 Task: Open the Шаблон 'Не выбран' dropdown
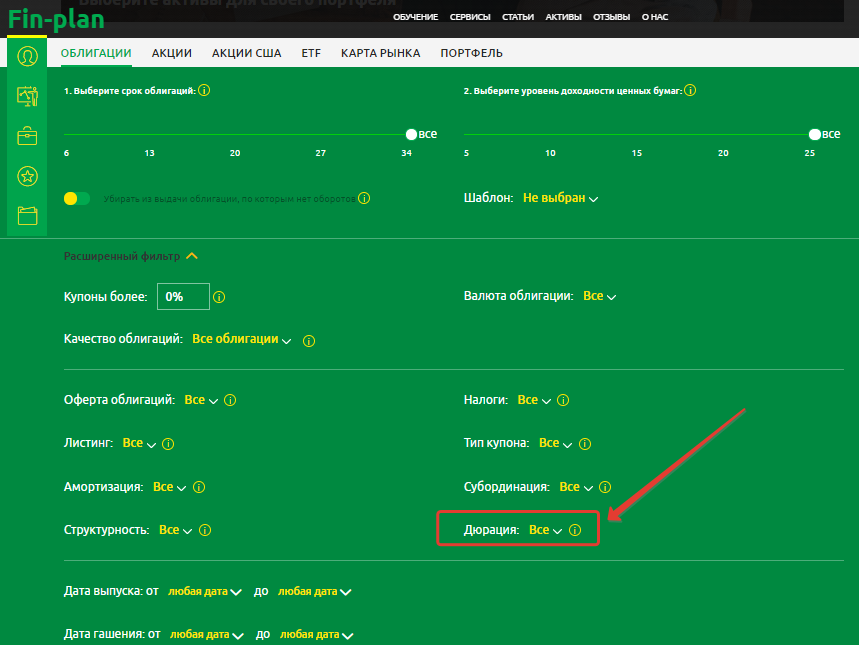560,198
